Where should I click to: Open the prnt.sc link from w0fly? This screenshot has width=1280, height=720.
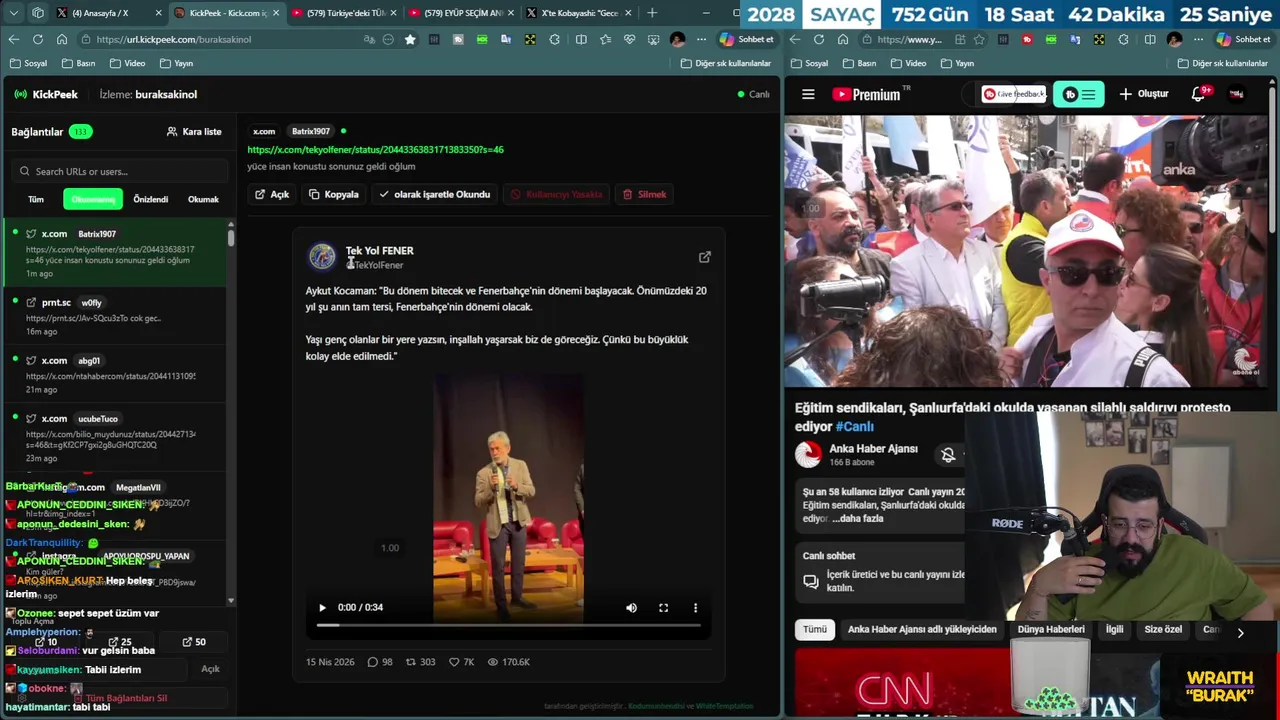click(115, 315)
